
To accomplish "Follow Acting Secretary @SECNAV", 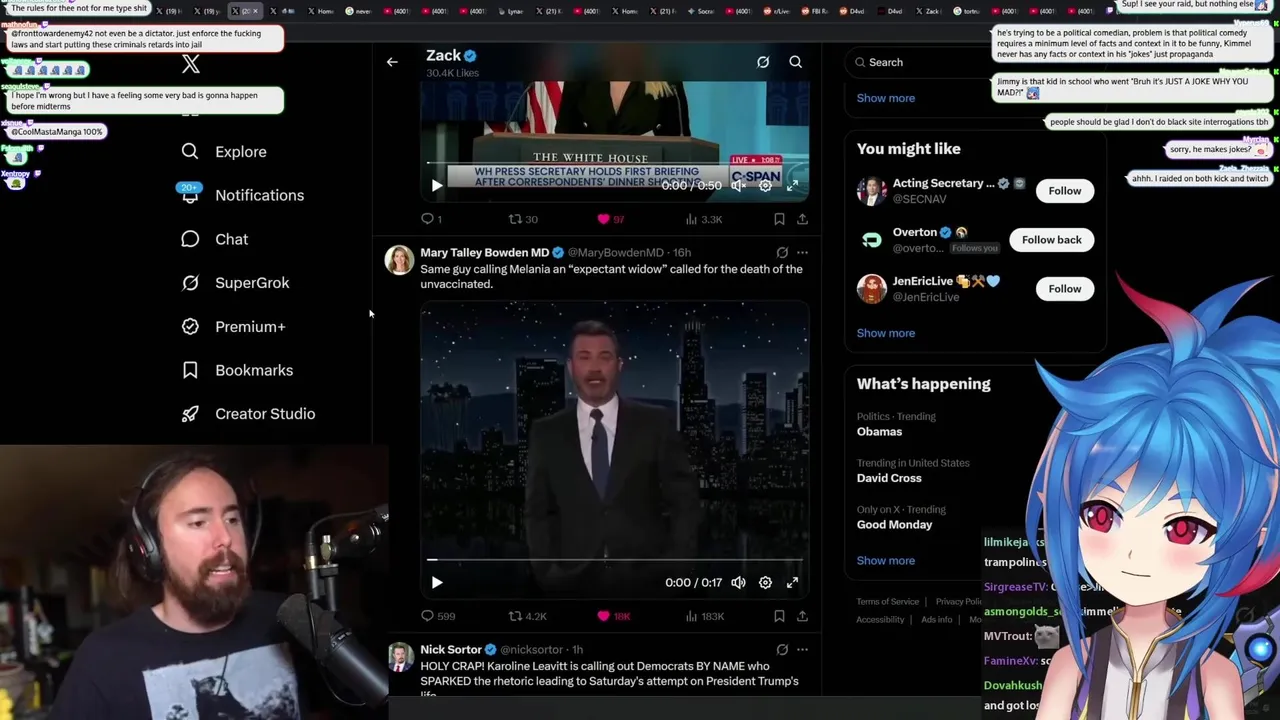I will point(1064,191).
